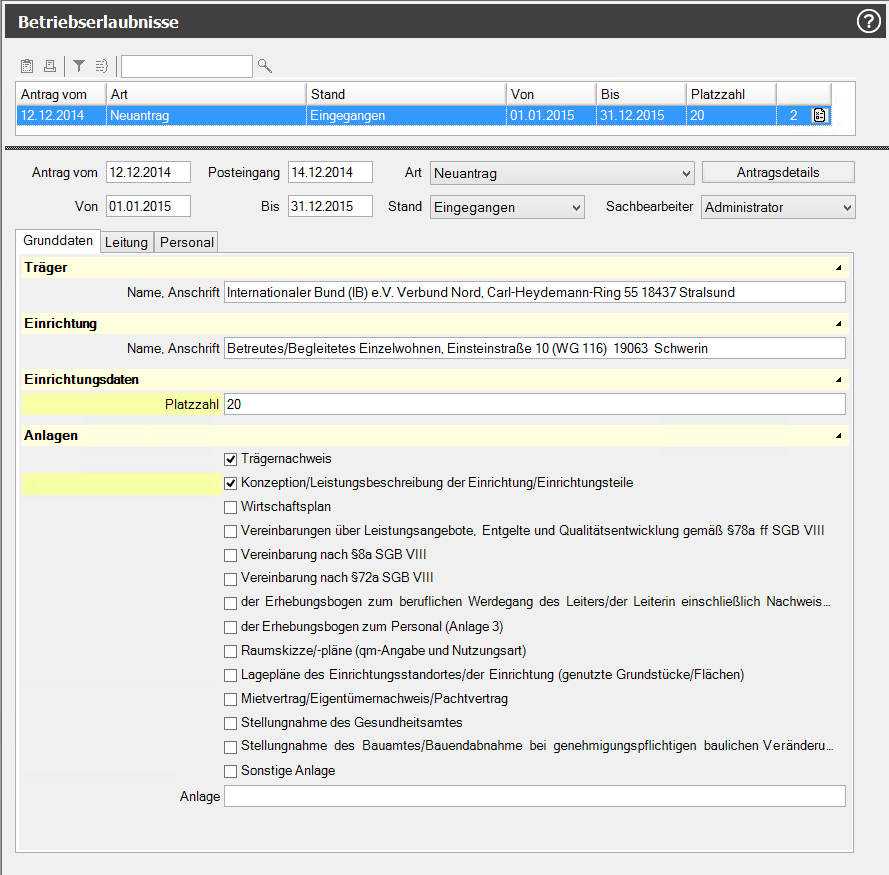Image resolution: width=889 pixels, height=875 pixels.
Task: Uncheck the Trägernachweis checkbox
Action: coord(231,459)
